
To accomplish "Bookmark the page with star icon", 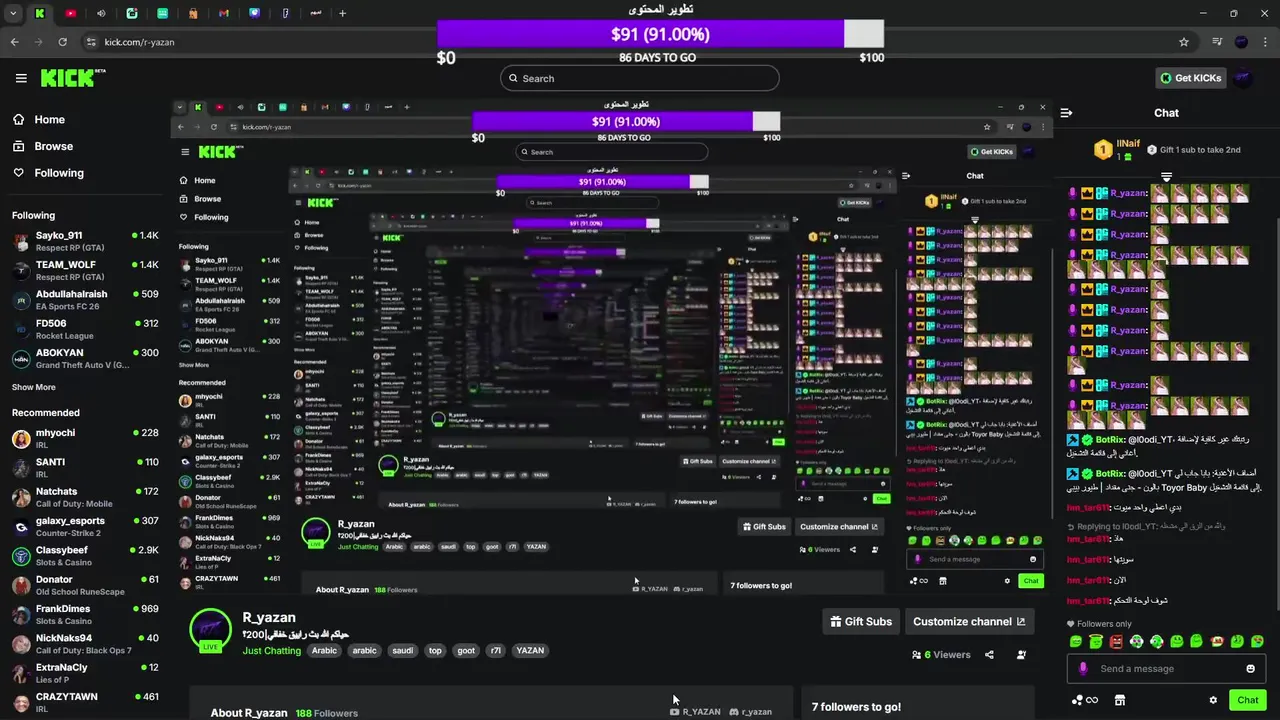I will (1184, 42).
